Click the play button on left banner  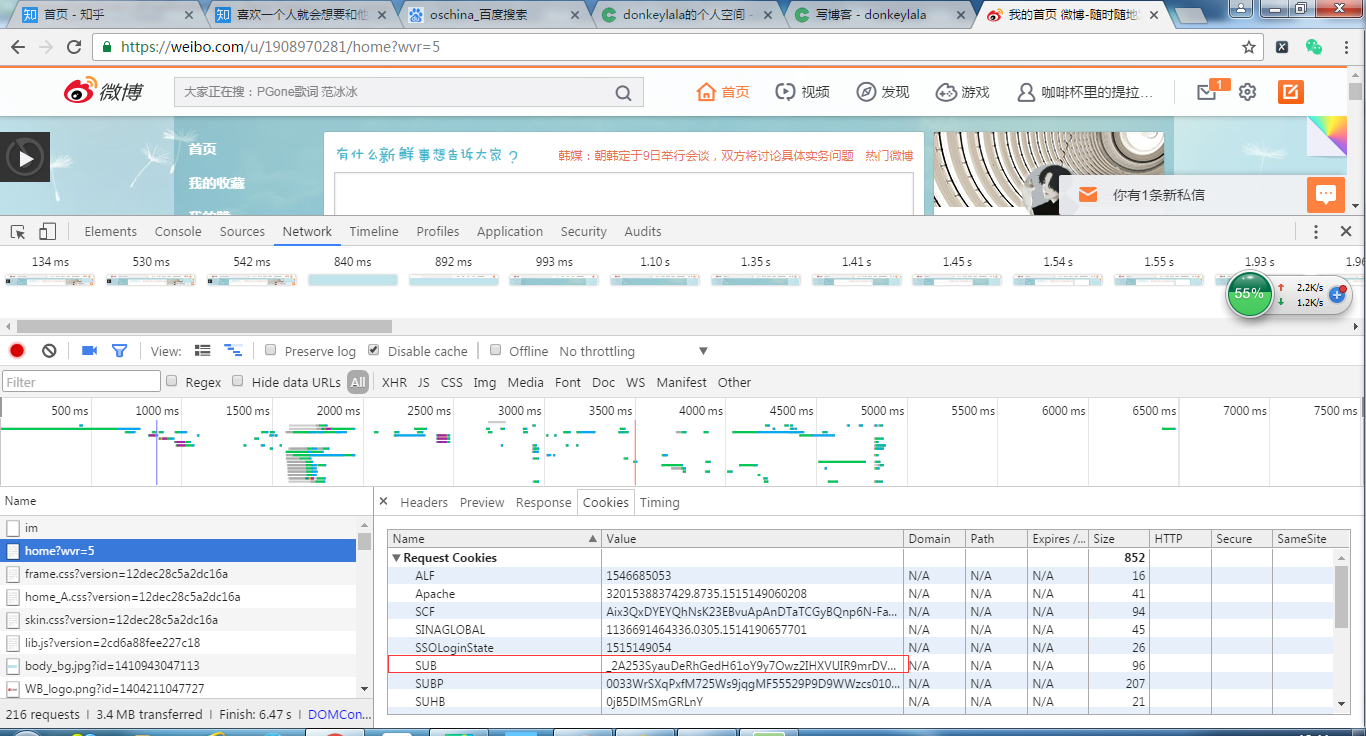pyautogui.click(x=25, y=158)
